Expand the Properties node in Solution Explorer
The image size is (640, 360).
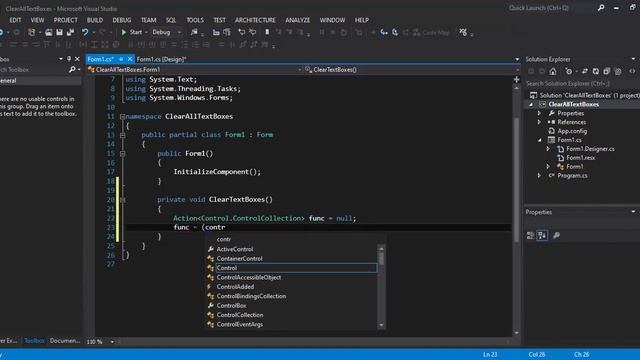[x=539, y=113]
